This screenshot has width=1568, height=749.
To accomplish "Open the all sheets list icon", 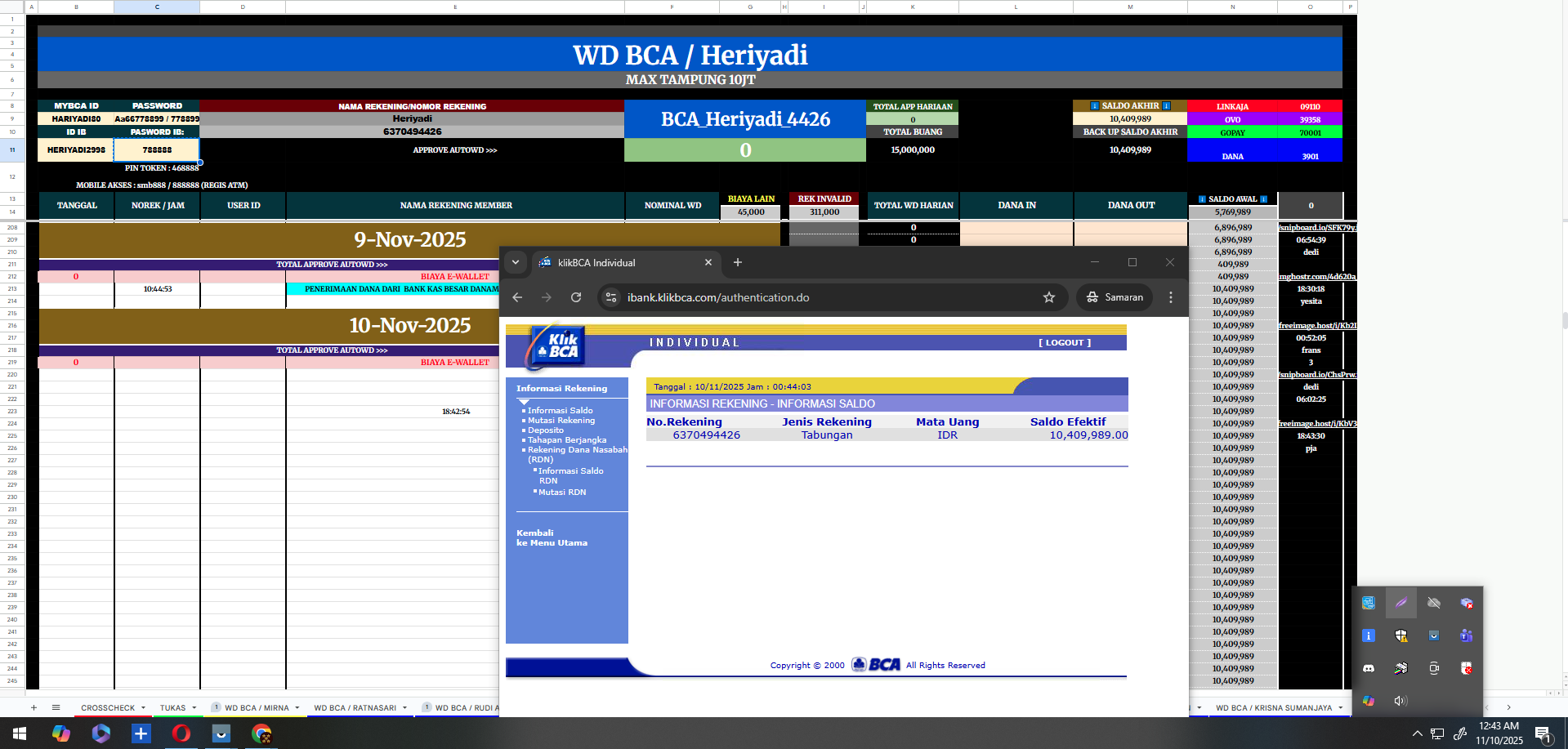I will (56, 707).
